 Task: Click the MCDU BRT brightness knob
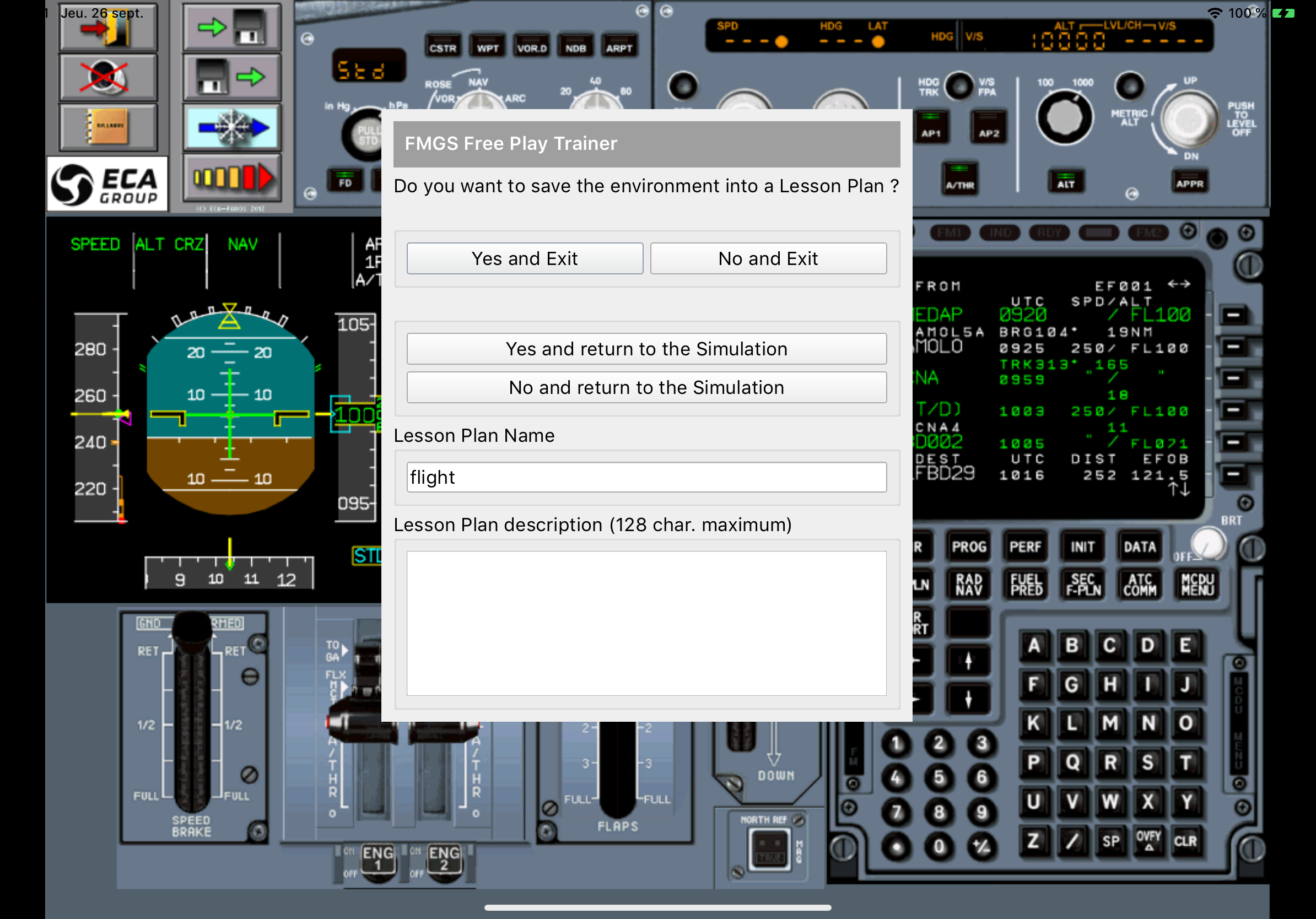coord(1207,544)
